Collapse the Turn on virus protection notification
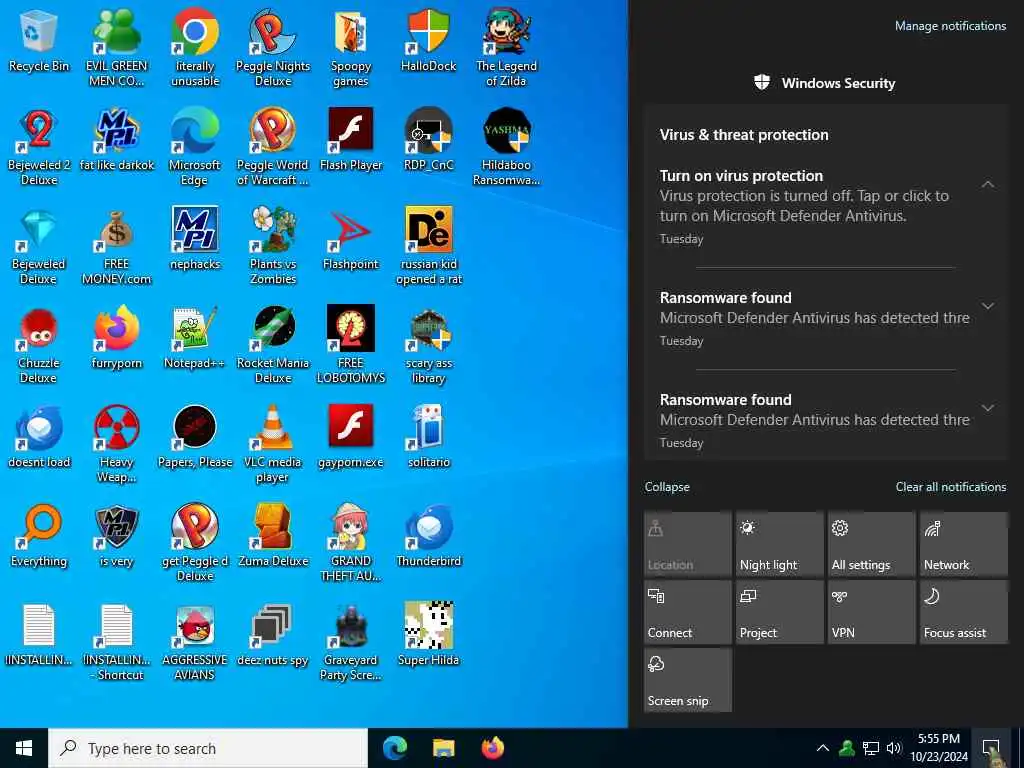Screen dimensions: 1024x768 coord(988,185)
